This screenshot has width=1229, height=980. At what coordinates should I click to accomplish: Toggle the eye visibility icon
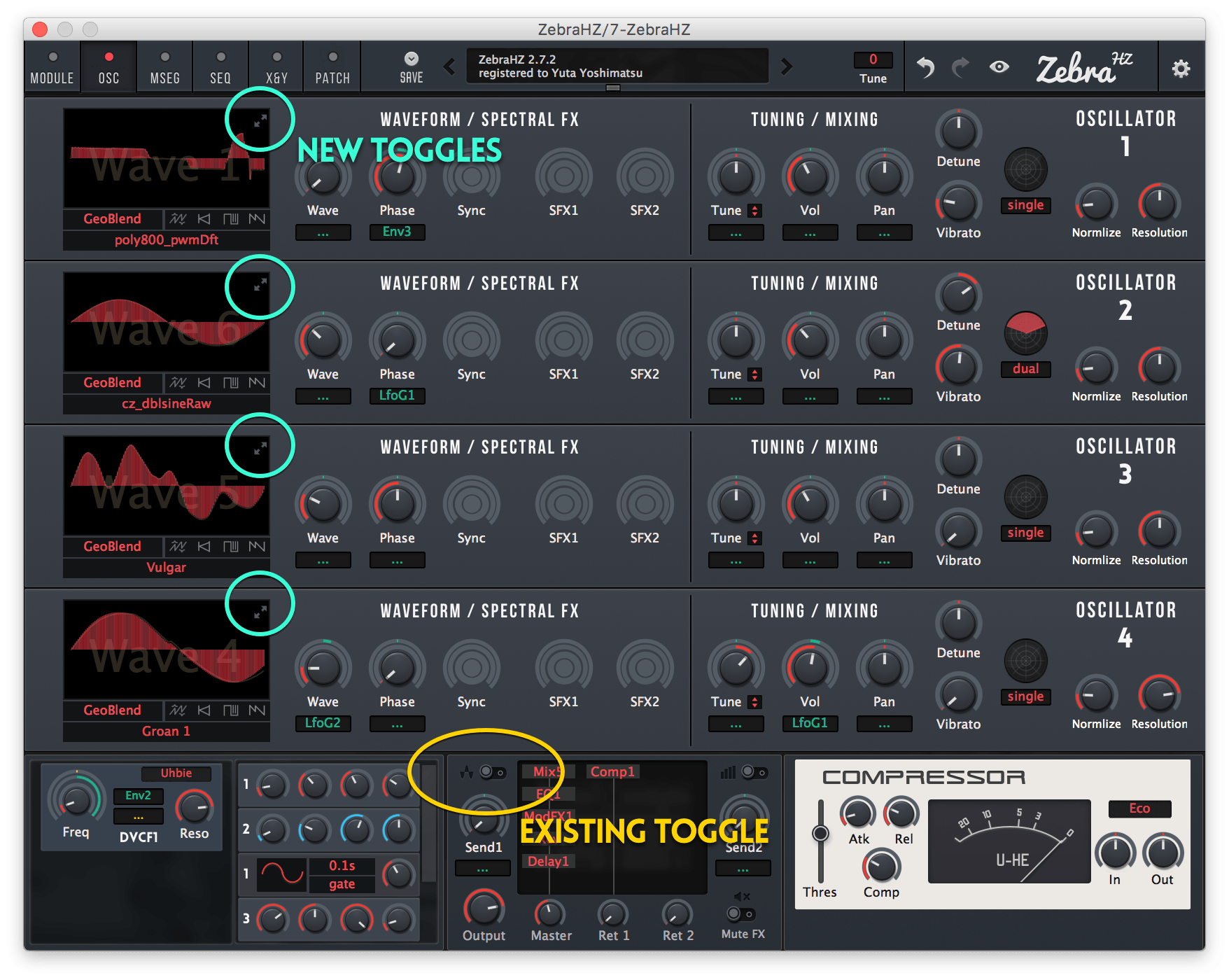999,67
